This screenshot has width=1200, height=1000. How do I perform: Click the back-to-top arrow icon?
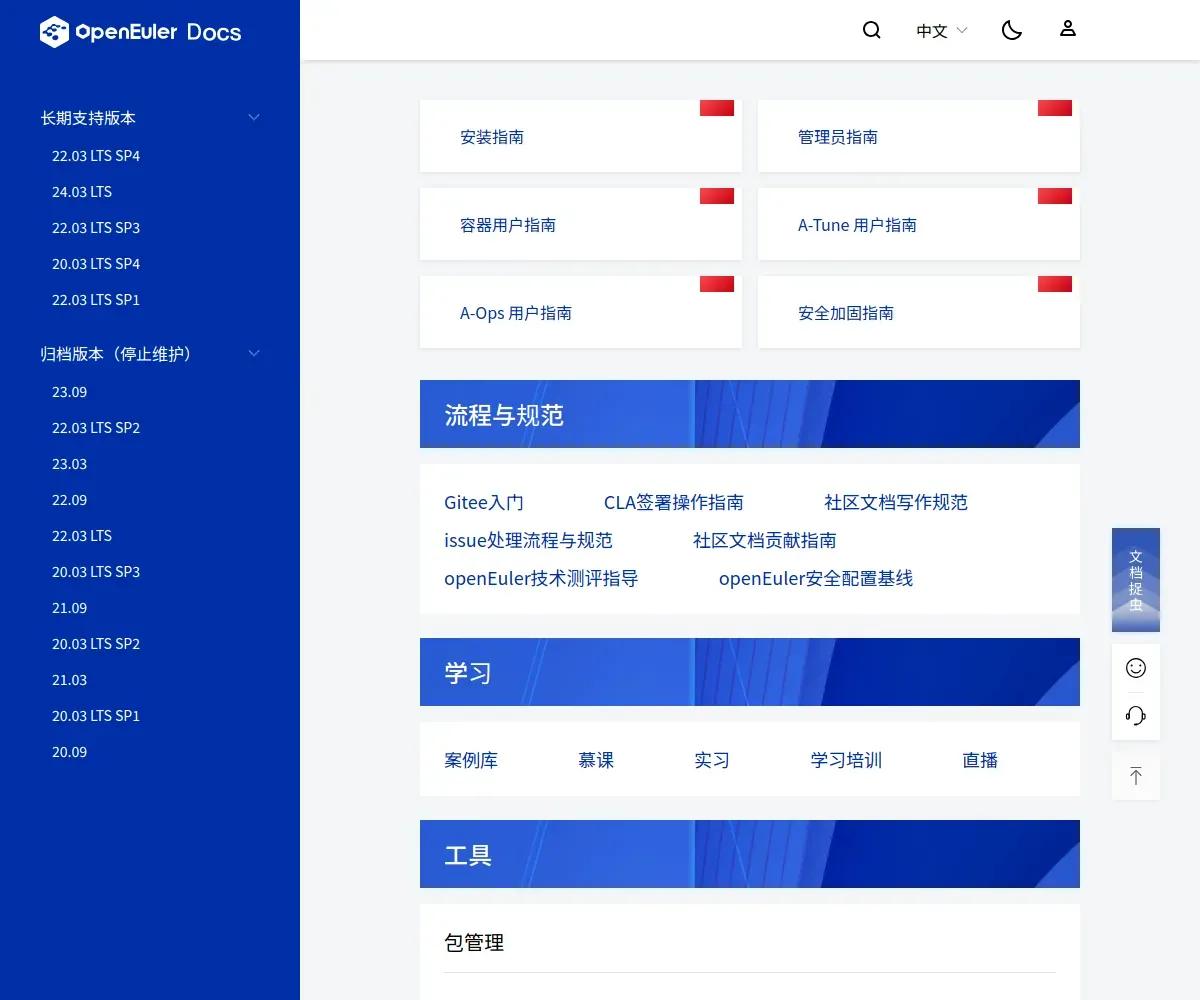click(1136, 776)
